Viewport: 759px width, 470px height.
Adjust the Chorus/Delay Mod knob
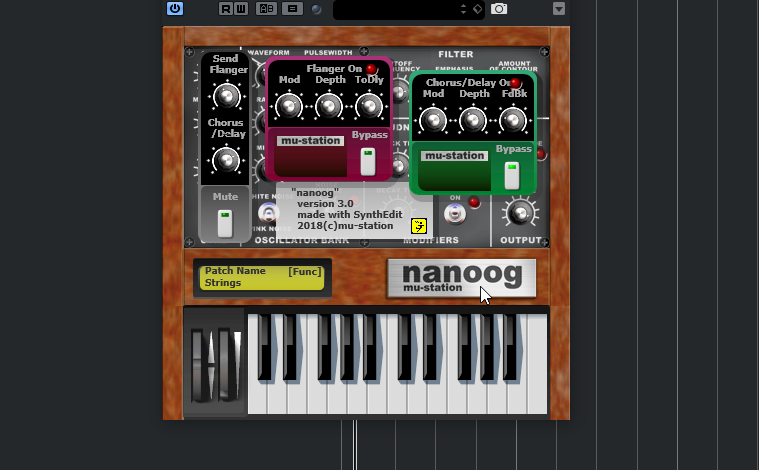433,121
